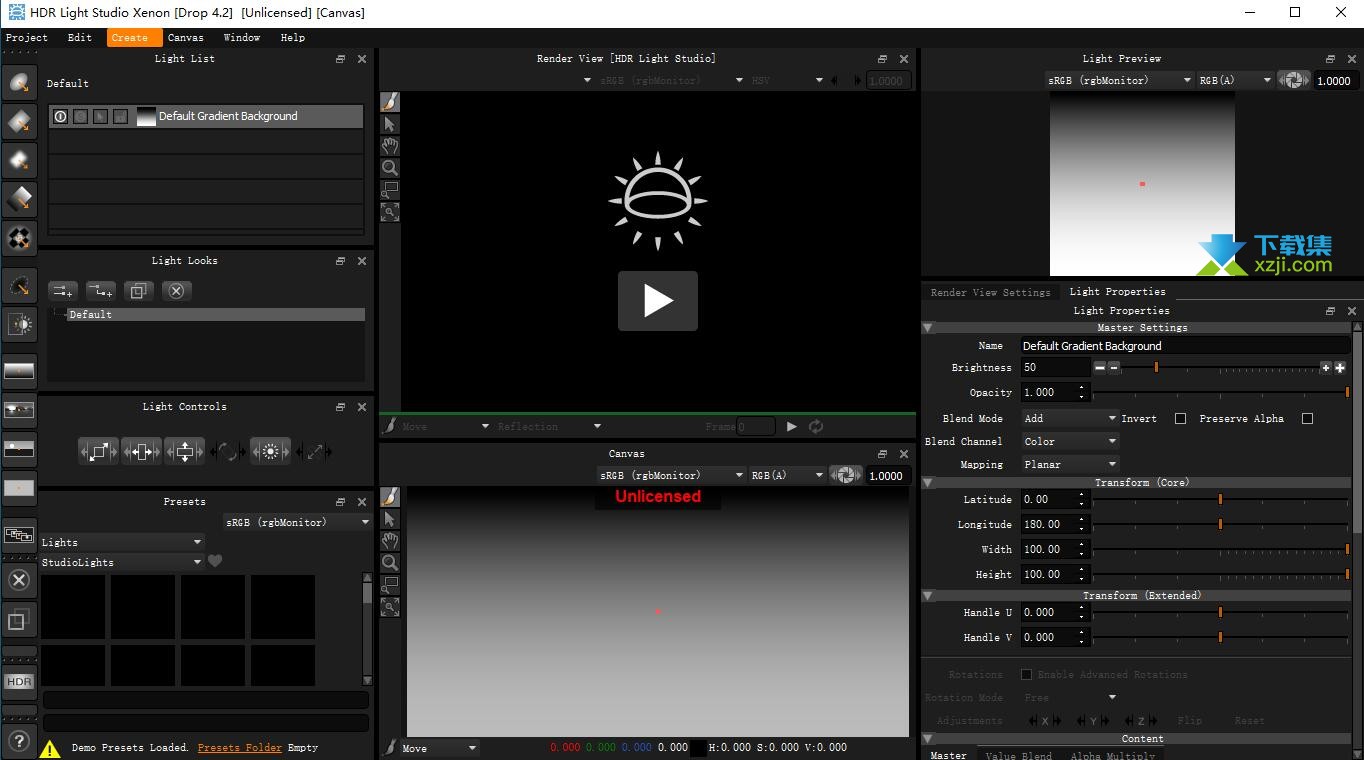Click the scale light control icon

pyautogui.click(x=98, y=452)
